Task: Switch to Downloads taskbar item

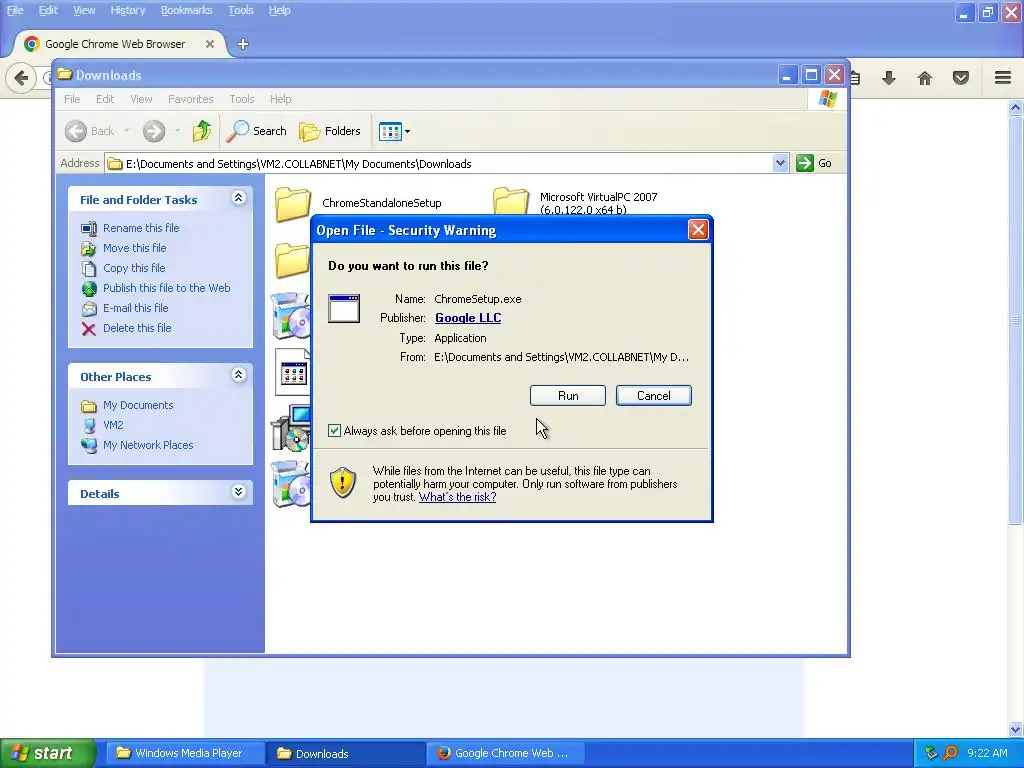Action: 345,753
